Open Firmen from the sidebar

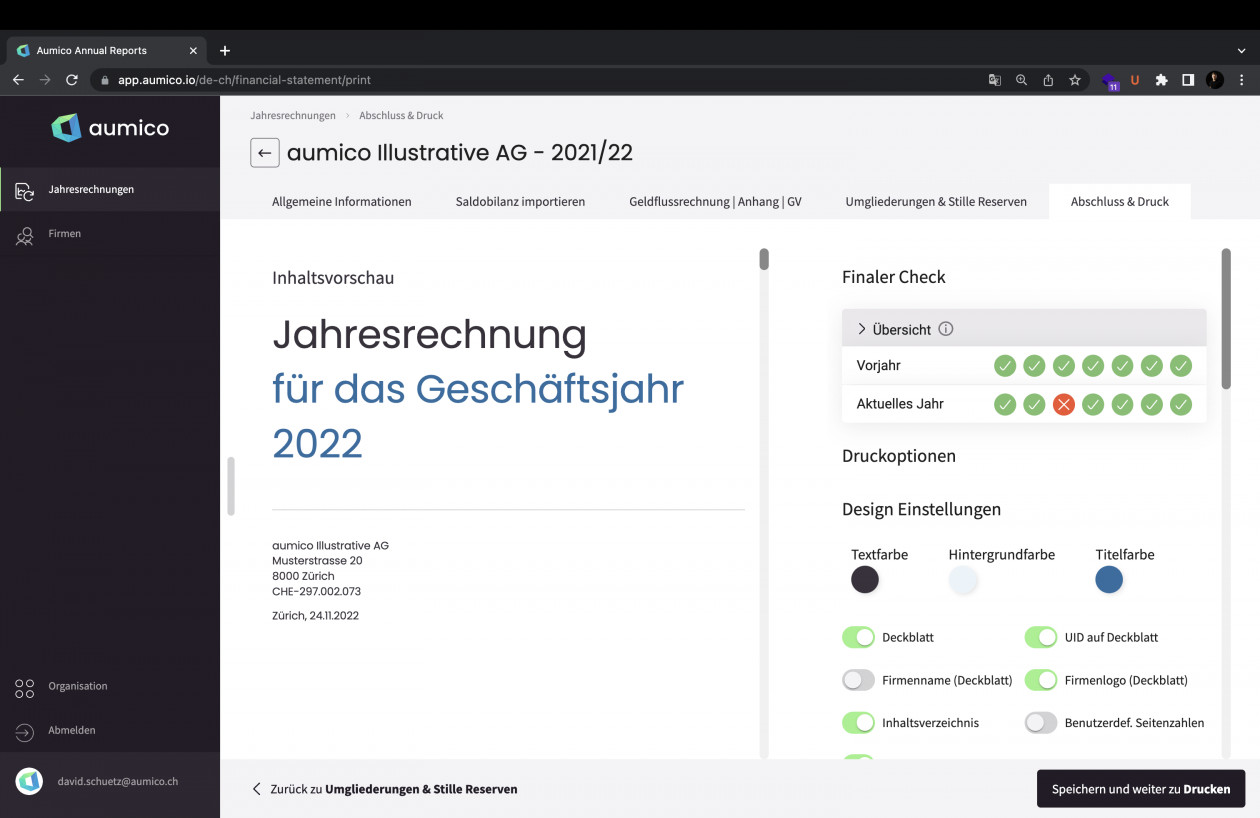tap(65, 234)
